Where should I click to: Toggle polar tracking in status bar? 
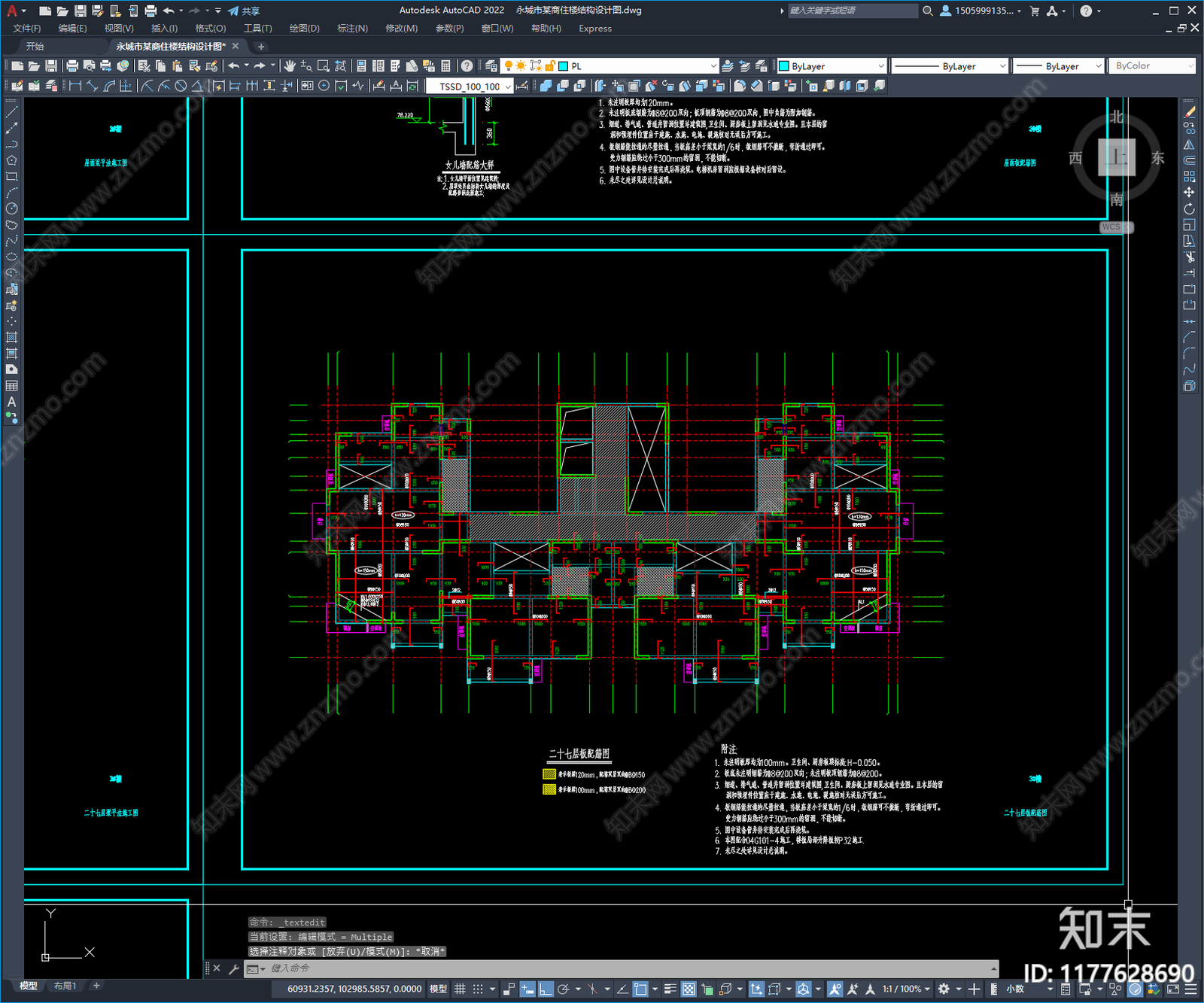[x=563, y=989]
